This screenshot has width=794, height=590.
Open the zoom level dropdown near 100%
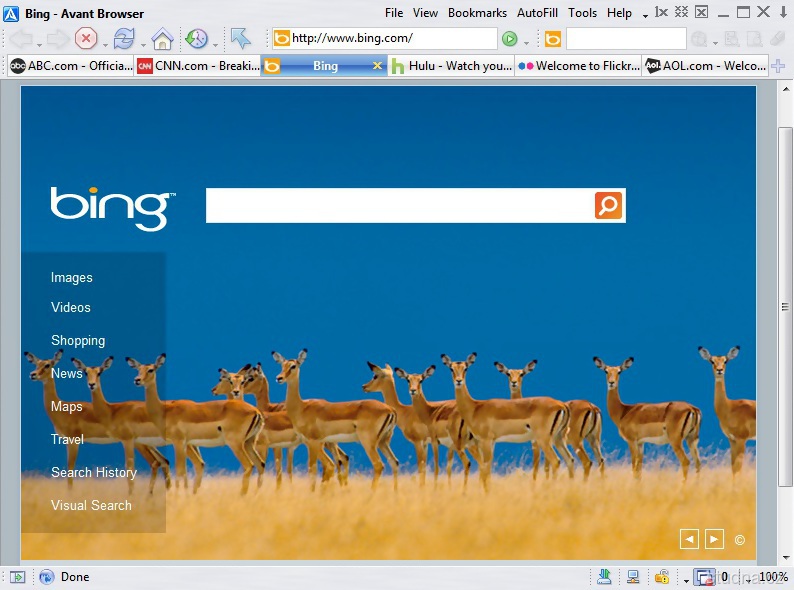[749, 581]
